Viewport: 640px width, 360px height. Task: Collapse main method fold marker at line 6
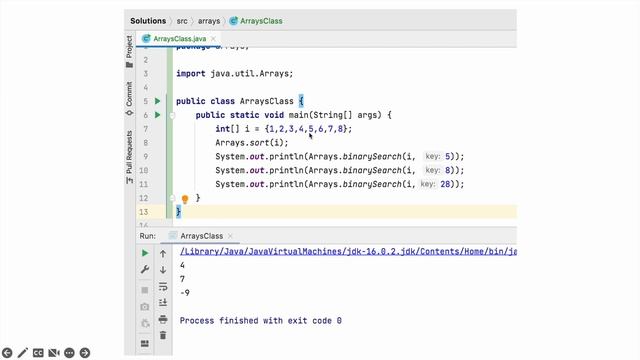172,116
